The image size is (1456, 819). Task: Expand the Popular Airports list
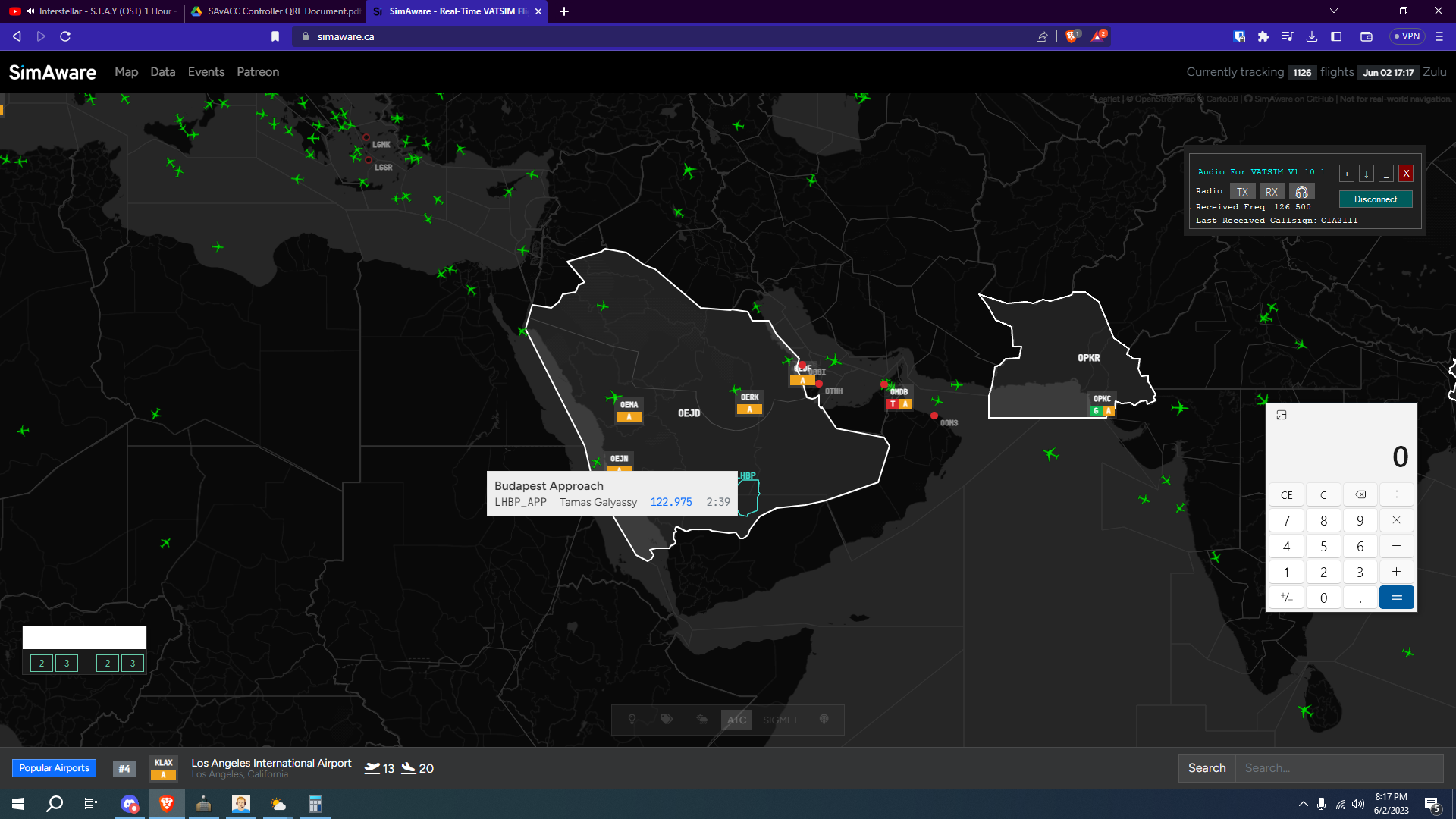(x=54, y=768)
